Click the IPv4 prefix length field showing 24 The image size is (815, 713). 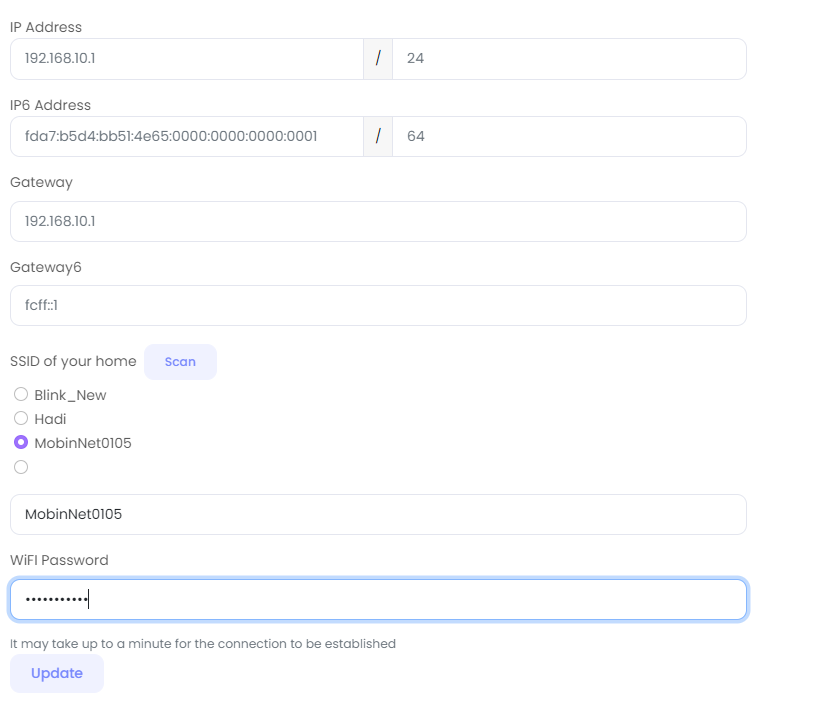[x=568, y=59]
